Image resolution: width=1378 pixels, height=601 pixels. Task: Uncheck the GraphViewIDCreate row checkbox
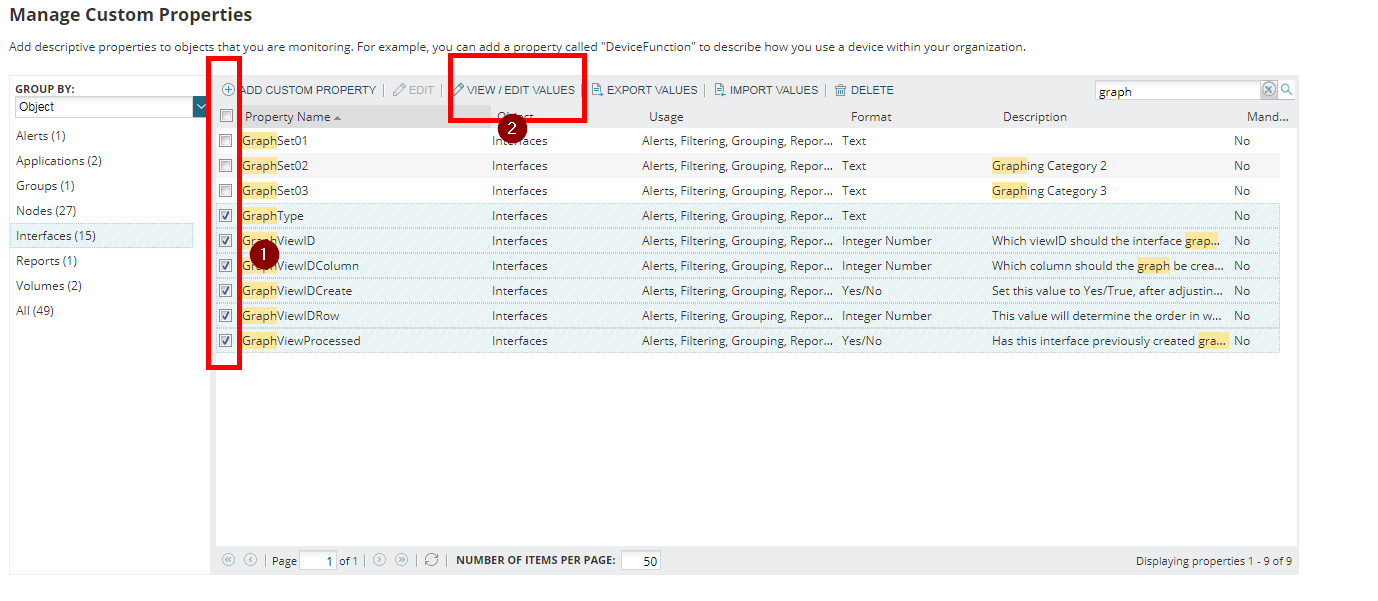coord(226,291)
